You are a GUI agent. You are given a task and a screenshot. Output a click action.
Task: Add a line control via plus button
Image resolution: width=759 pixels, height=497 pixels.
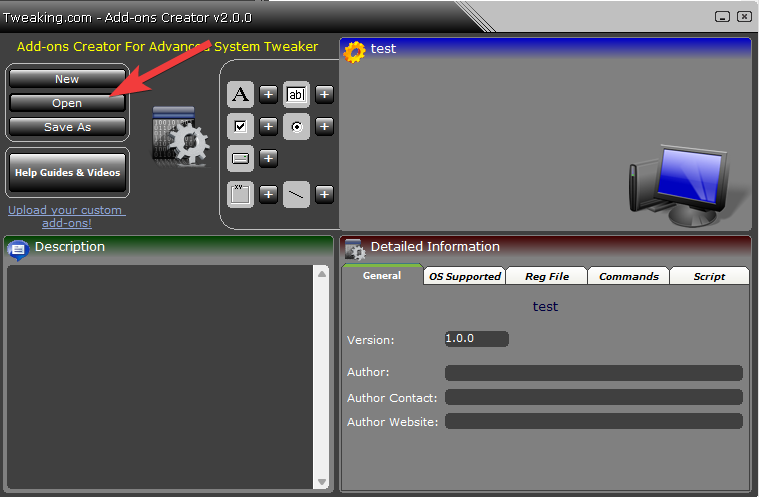(x=325, y=194)
